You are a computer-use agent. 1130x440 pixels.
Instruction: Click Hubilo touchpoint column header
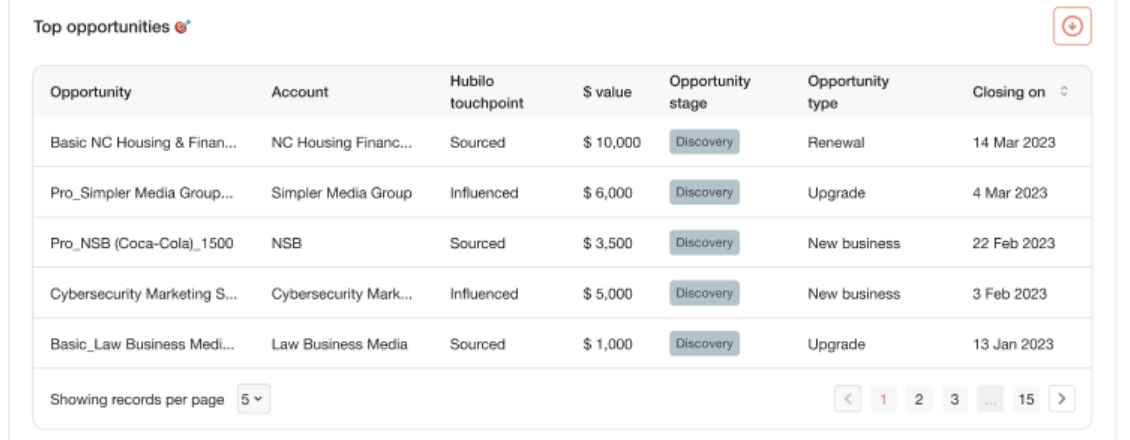486,91
